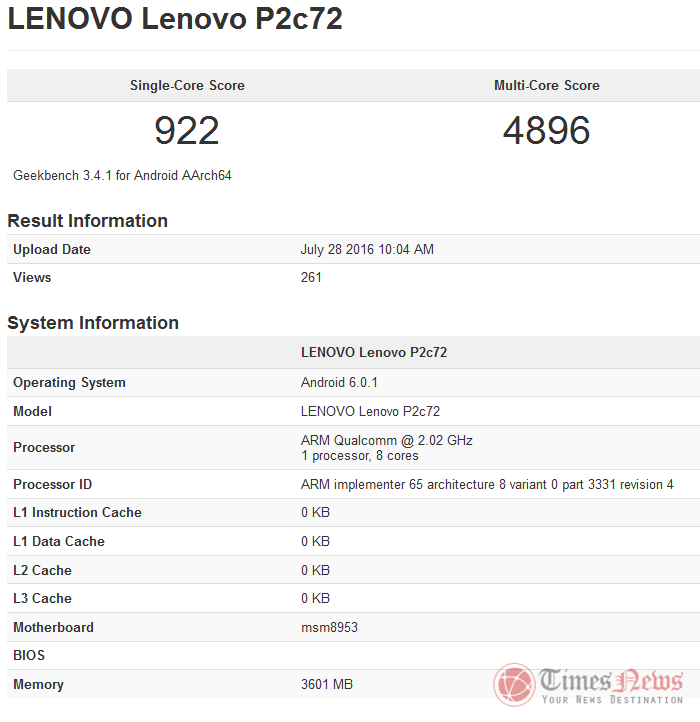Click the System Information heading
This screenshot has height=722, width=700.
pos(93,323)
